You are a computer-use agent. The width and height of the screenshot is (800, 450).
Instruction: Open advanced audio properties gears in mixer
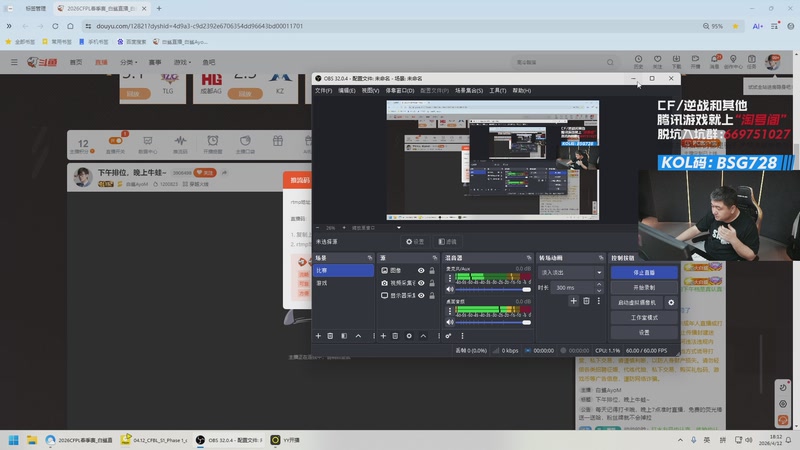pos(448,336)
